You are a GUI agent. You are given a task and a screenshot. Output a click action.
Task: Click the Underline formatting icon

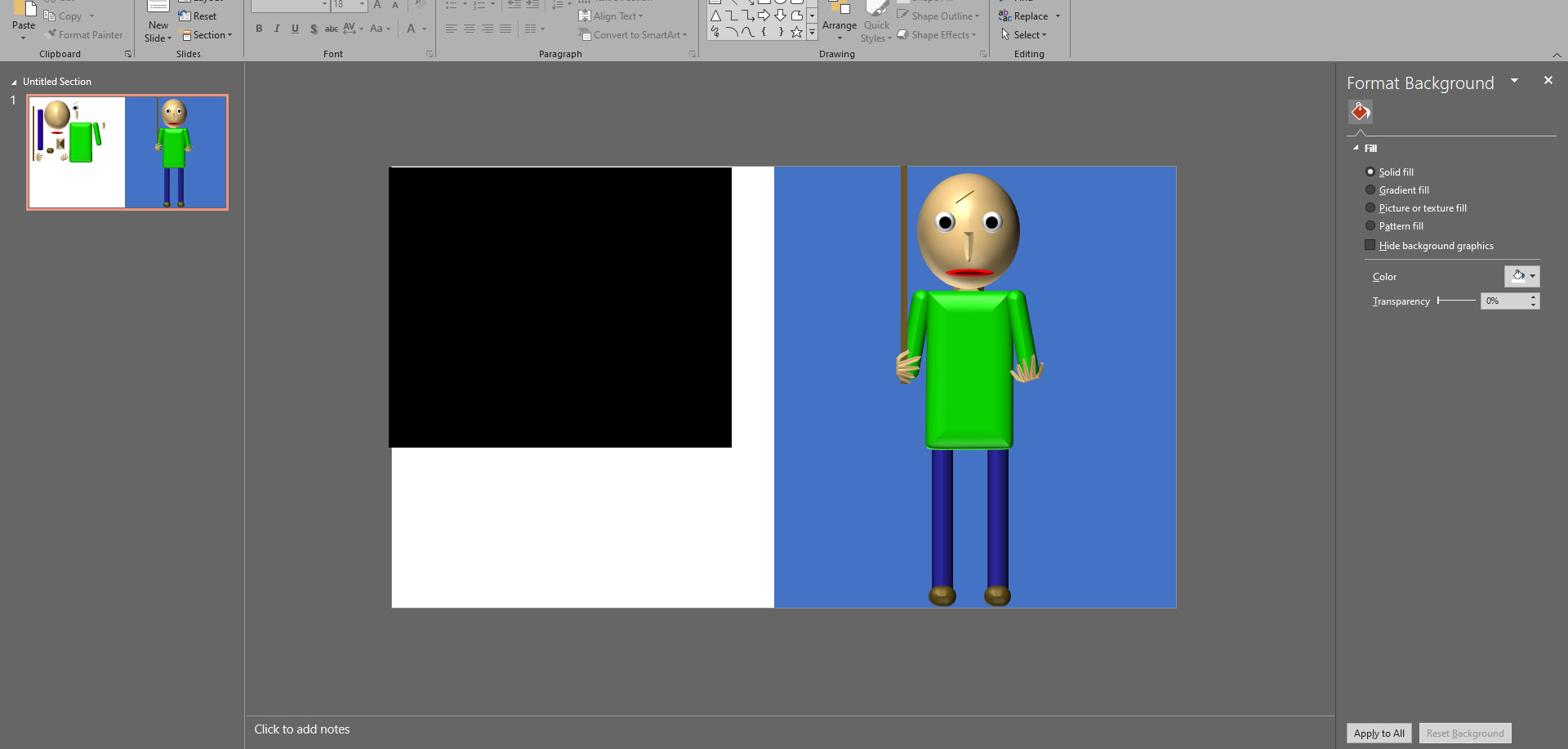295,29
